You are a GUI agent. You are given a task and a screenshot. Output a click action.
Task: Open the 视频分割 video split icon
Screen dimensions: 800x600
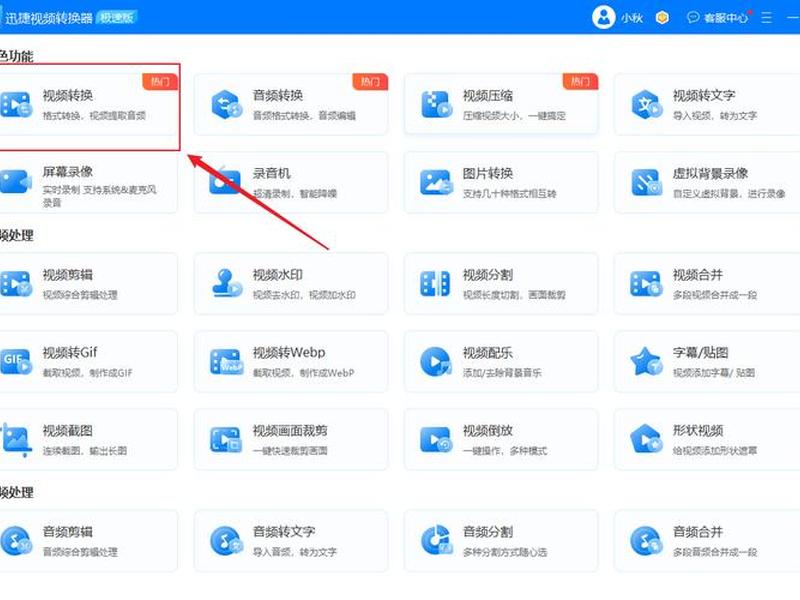(435, 284)
